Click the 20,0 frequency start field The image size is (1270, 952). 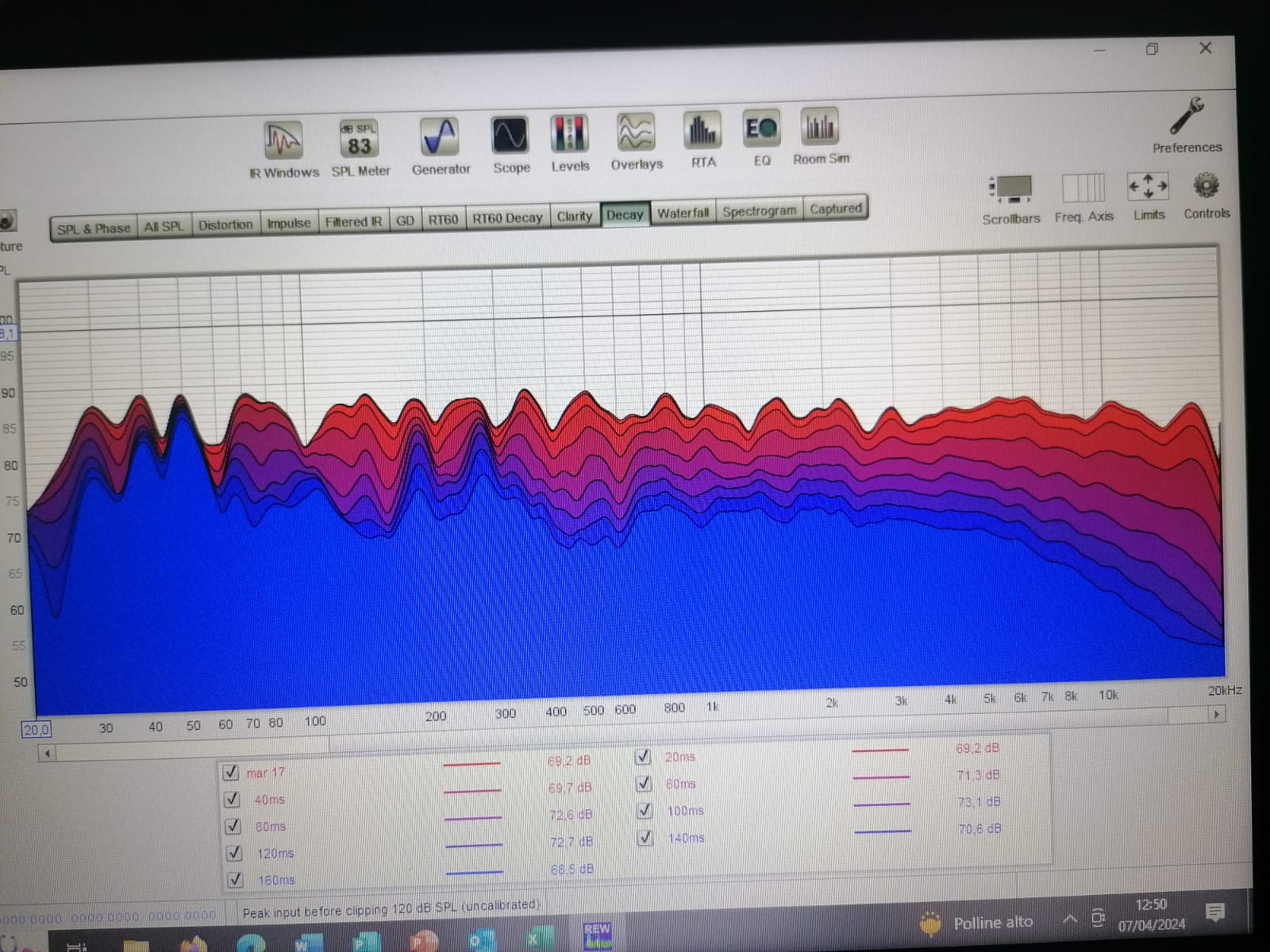pos(36,729)
